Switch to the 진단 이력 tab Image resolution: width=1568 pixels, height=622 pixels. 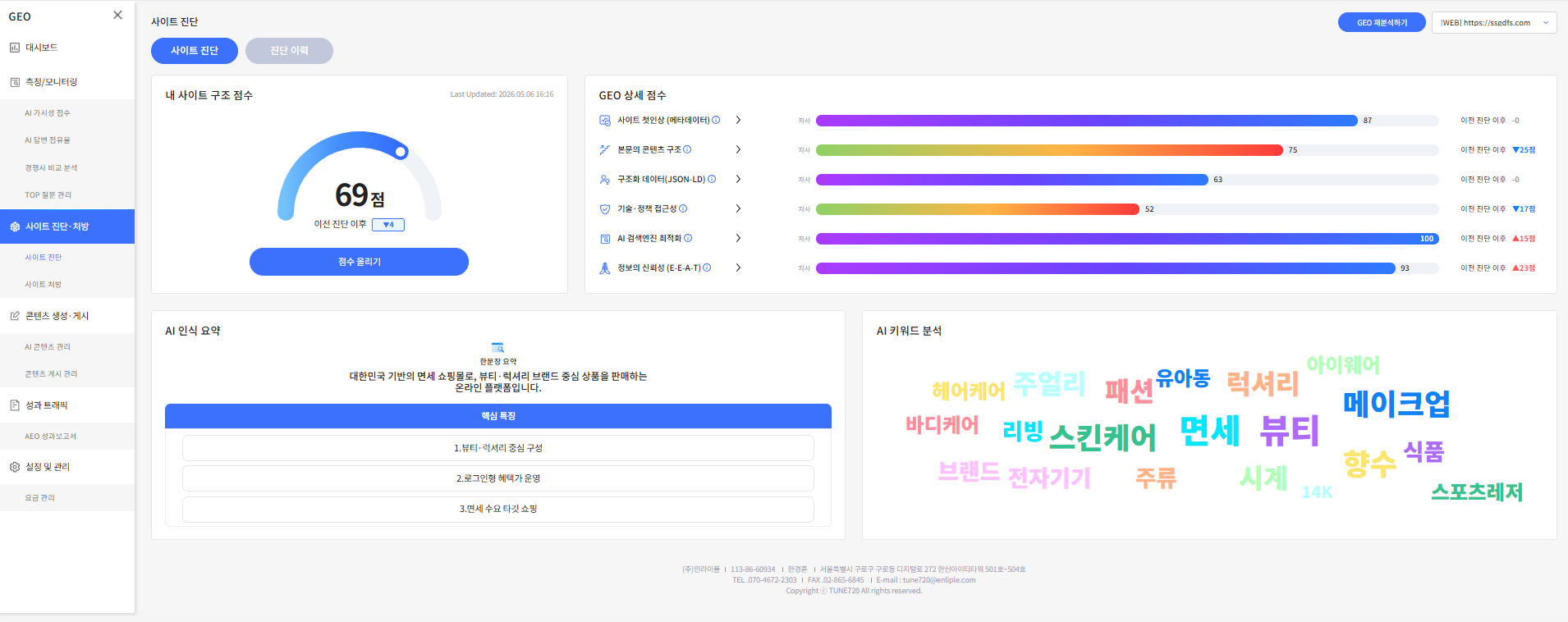(x=289, y=51)
